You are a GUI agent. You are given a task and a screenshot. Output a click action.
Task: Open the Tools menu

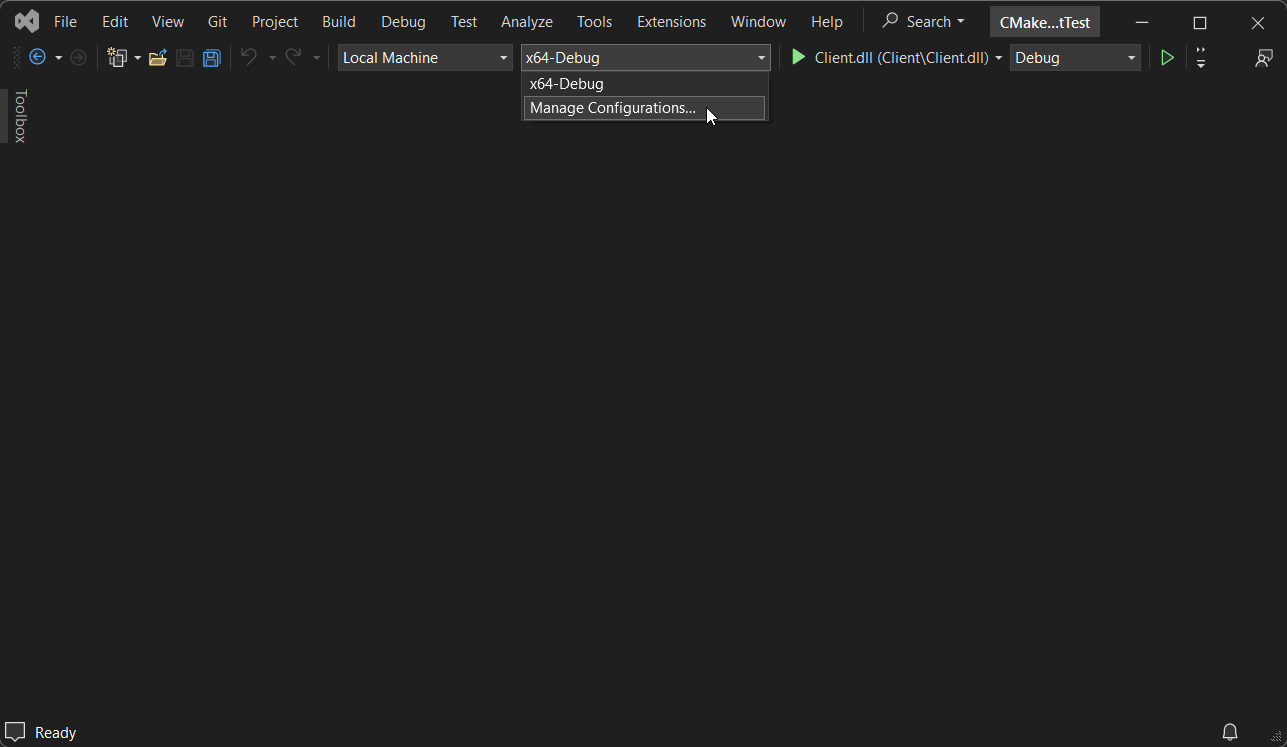point(595,21)
